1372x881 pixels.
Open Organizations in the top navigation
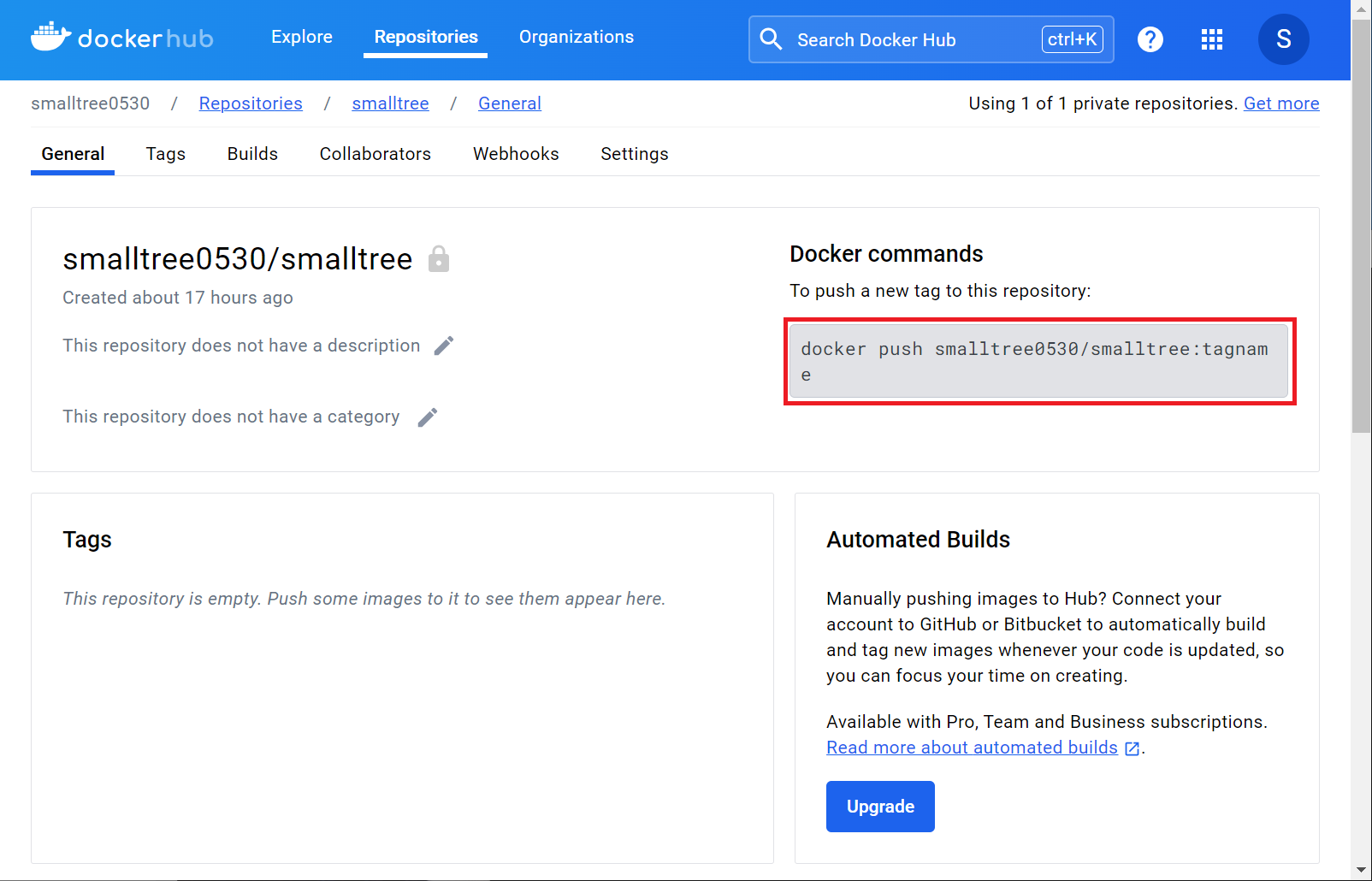click(577, 37)
